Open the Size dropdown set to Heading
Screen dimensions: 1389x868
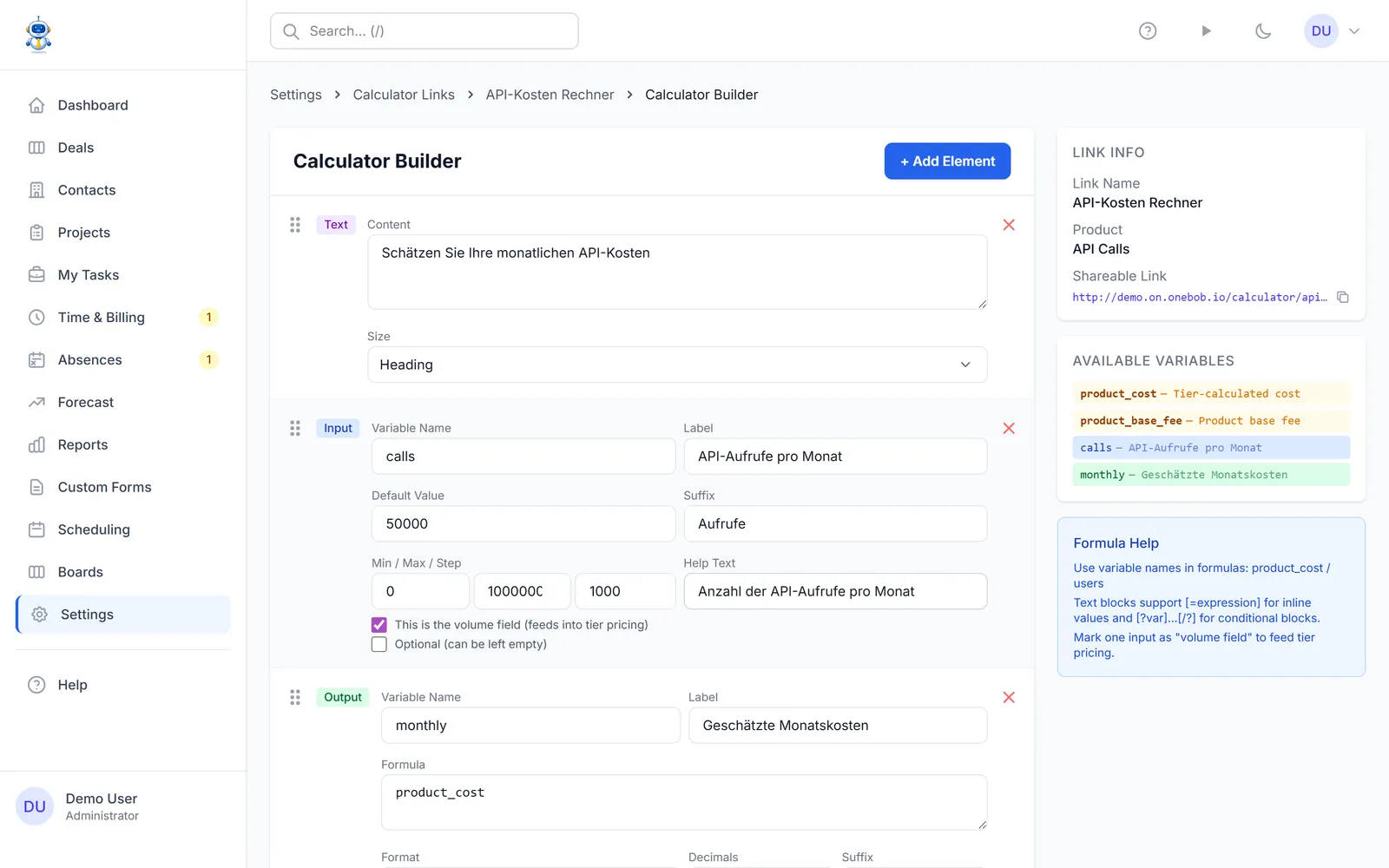coord(677,365)
